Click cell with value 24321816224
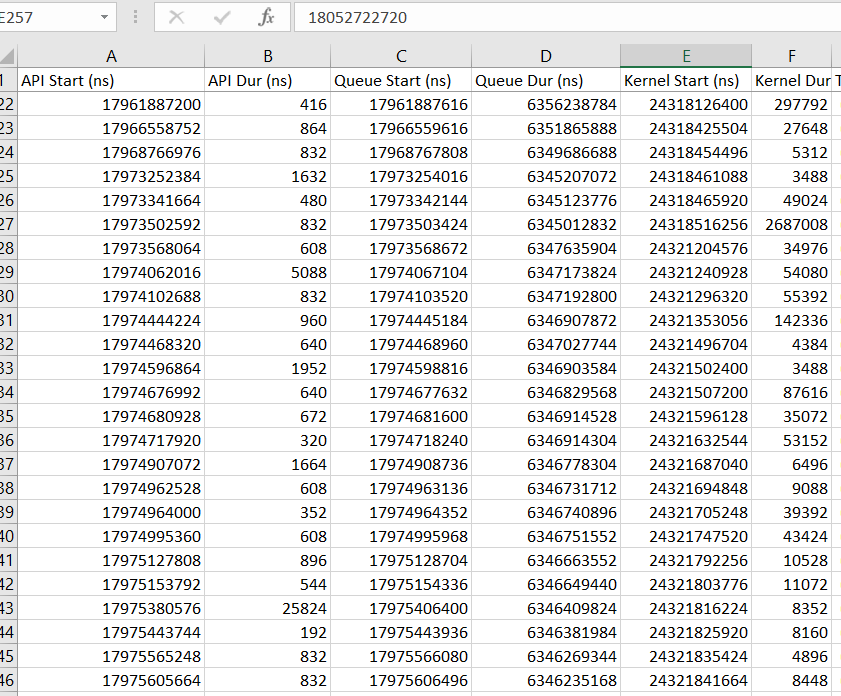The width and height of the screenshot is (841, 696). pyautogui.click(x=686, y=609)
